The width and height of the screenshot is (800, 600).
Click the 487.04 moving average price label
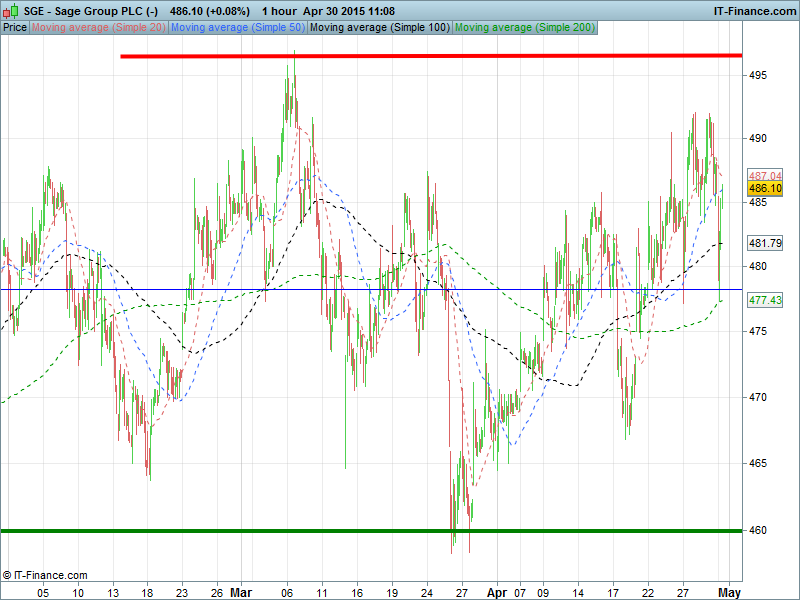click(x=765, y=175)
